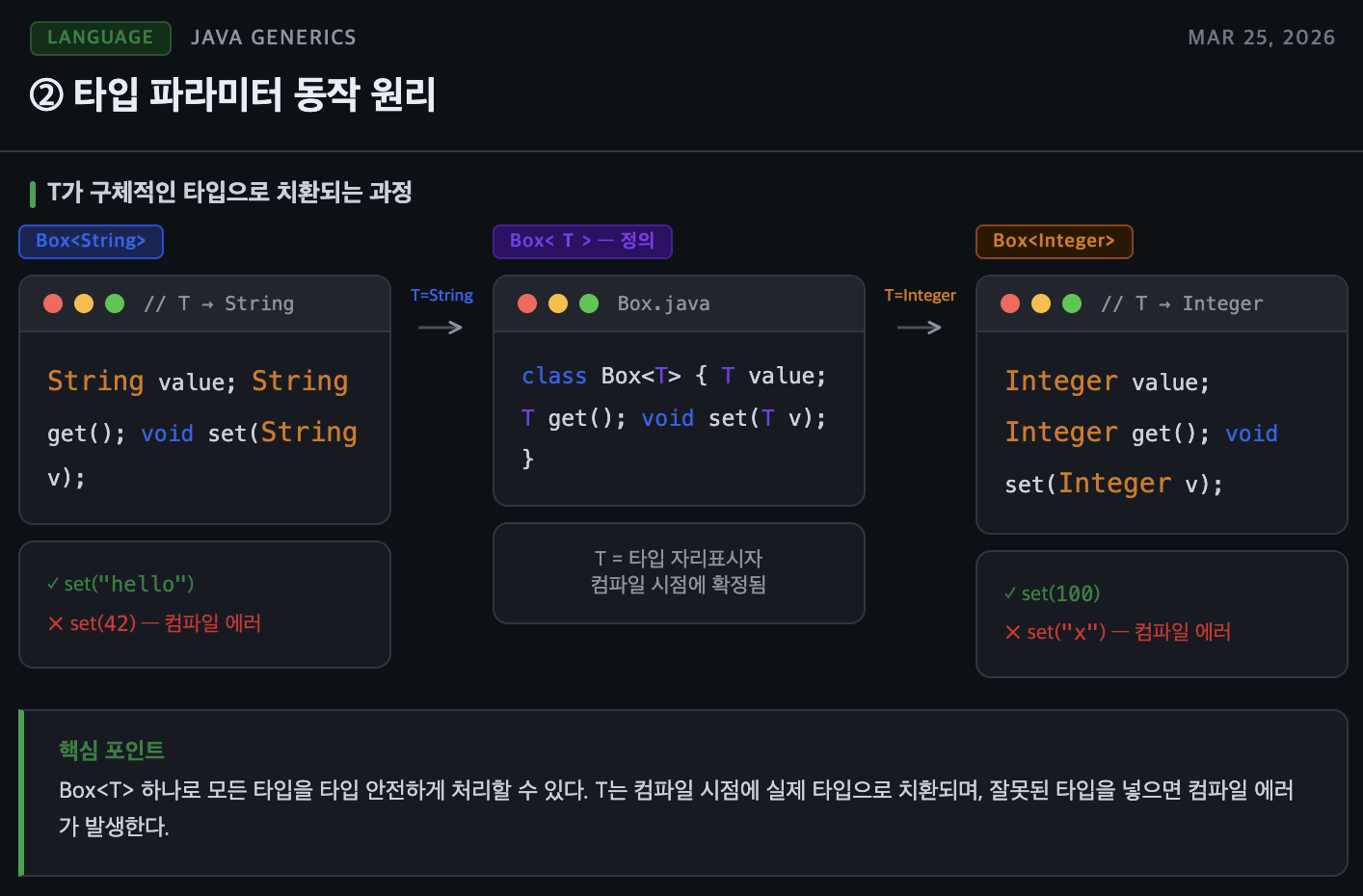Viewport: 1363px width, 896px height.
Task: Select the Box.java tab title
Action: coord(663,303)
